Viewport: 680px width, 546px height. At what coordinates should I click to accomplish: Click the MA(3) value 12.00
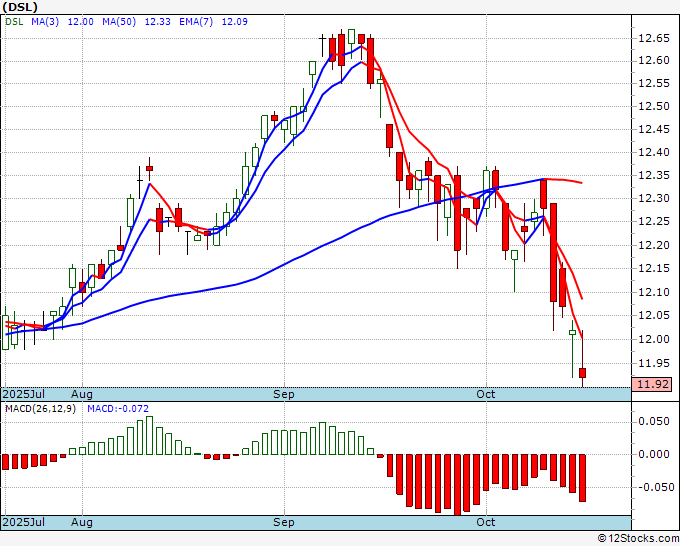point(80,22)
